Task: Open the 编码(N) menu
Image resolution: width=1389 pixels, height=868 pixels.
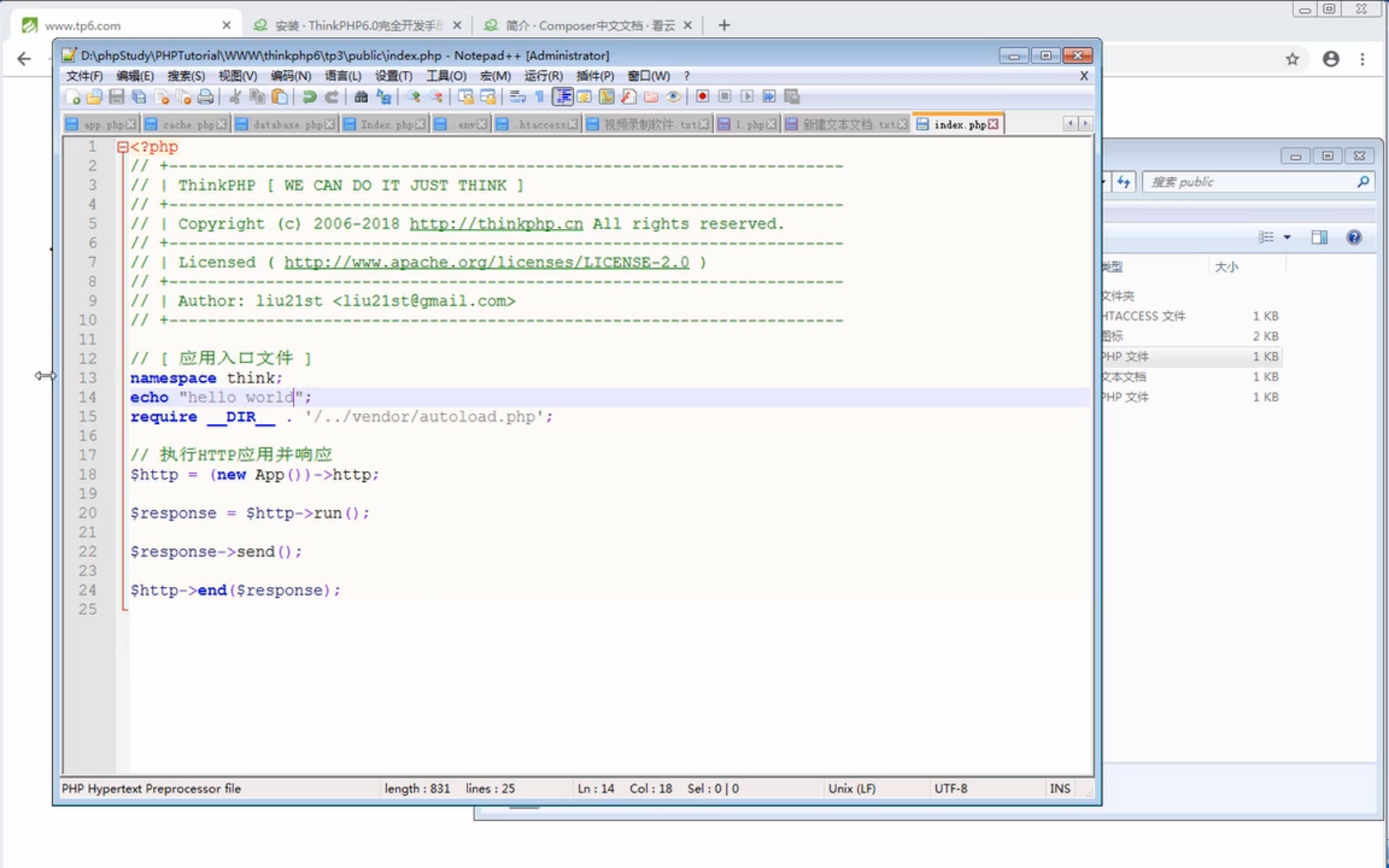Action: coord(291,75)
